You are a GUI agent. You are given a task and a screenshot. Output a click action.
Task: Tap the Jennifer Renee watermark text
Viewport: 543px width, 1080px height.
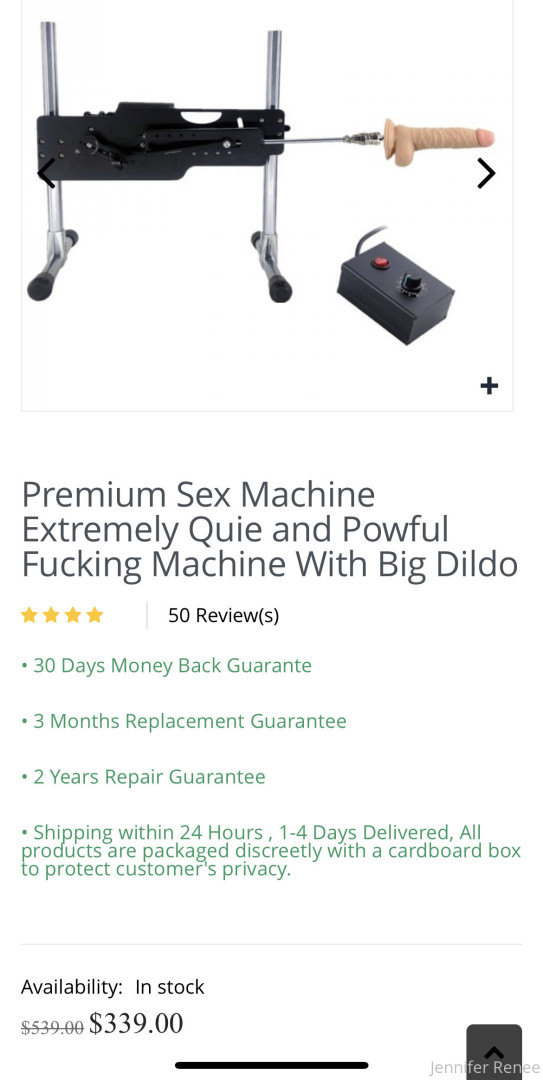click(484, 1068)
